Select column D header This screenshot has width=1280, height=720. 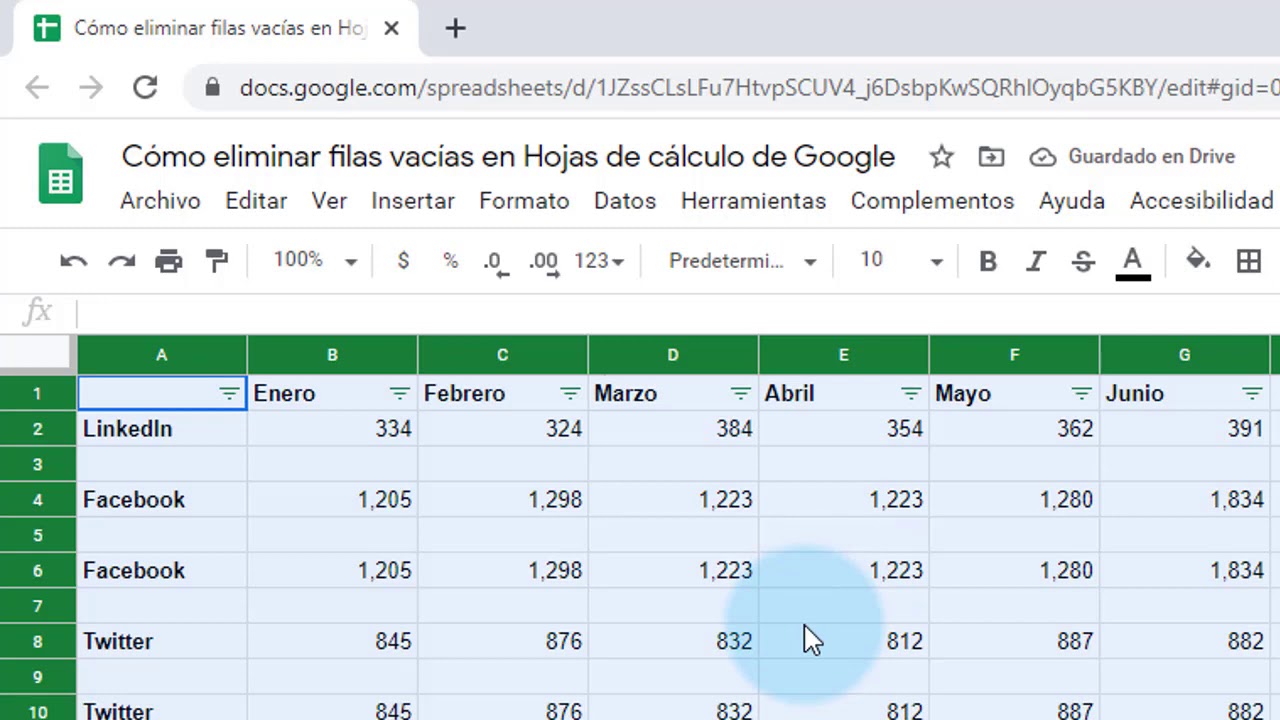tap(673, 355)
